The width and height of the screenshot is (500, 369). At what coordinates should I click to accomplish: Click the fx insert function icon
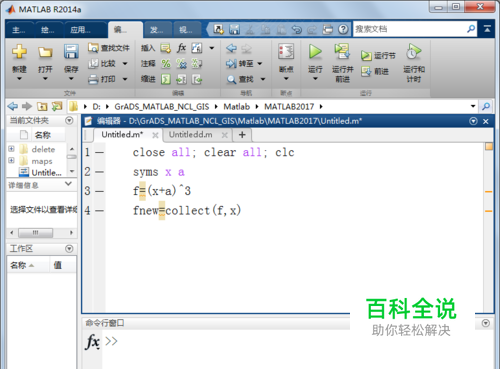click(181, 48)
